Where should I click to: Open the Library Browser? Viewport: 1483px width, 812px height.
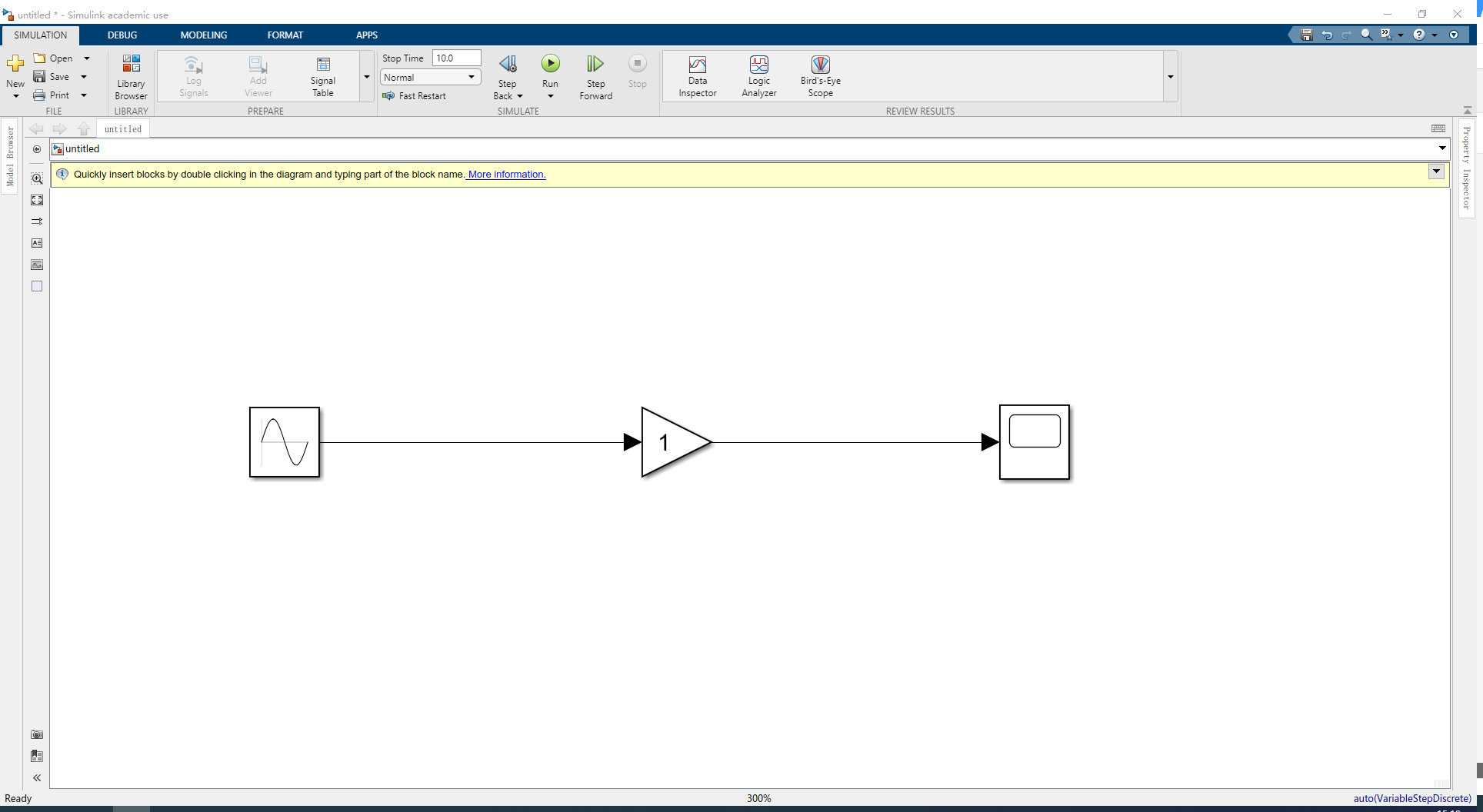point(131,75)
